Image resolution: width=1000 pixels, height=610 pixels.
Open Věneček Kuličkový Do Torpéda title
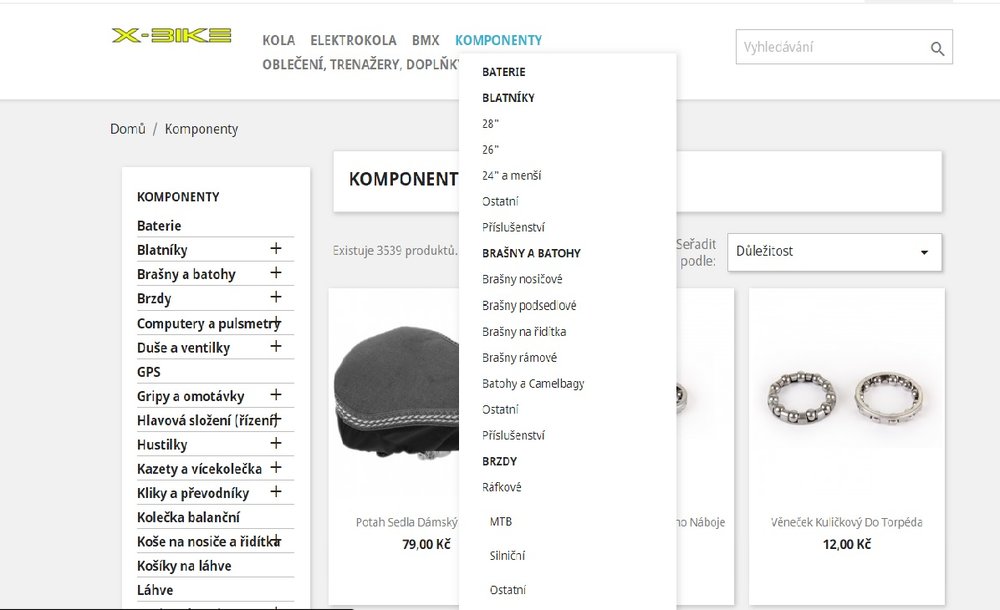point(846,523)
